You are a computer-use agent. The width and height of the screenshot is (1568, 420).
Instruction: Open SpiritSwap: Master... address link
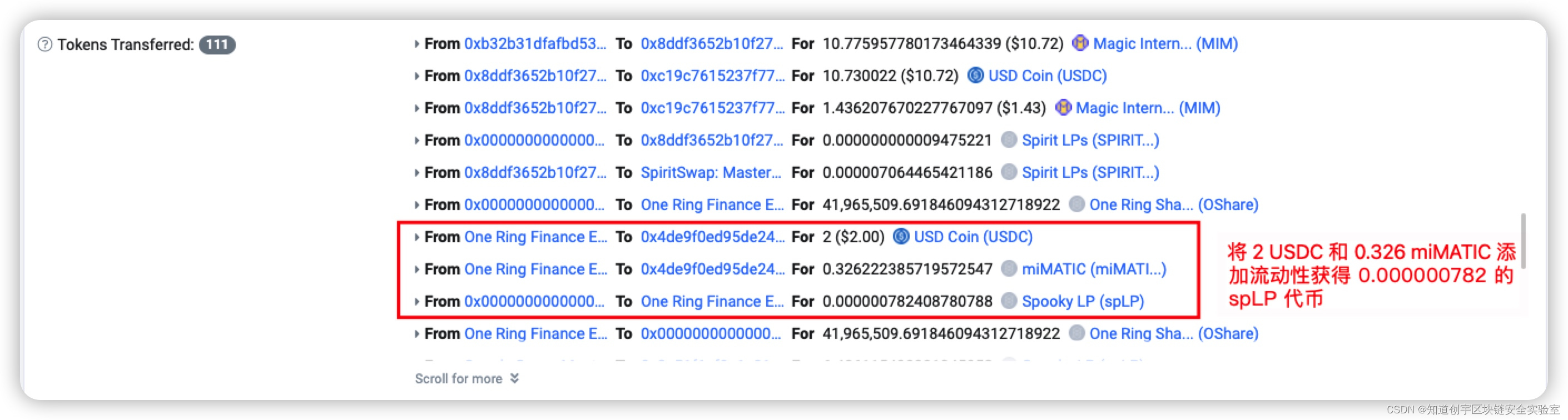click(x=711, y=173)
